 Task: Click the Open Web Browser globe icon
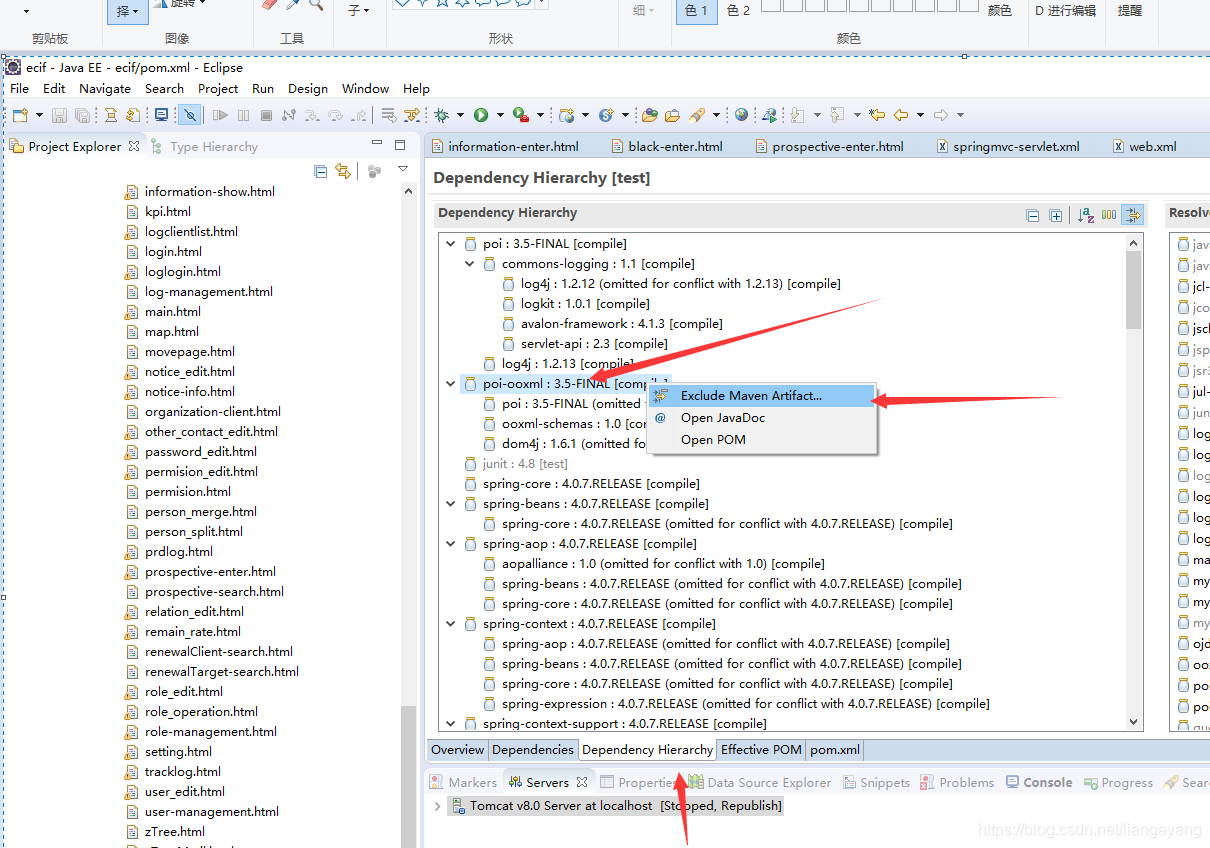pos(741,115)
